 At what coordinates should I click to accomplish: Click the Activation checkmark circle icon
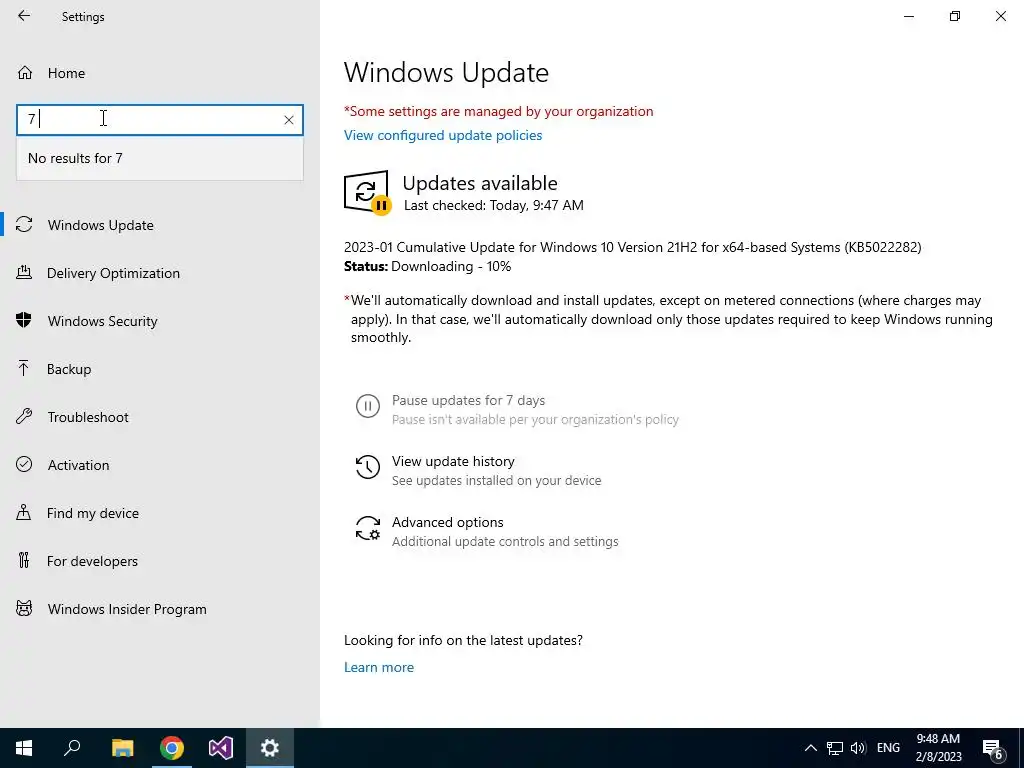tap(24, 464)
